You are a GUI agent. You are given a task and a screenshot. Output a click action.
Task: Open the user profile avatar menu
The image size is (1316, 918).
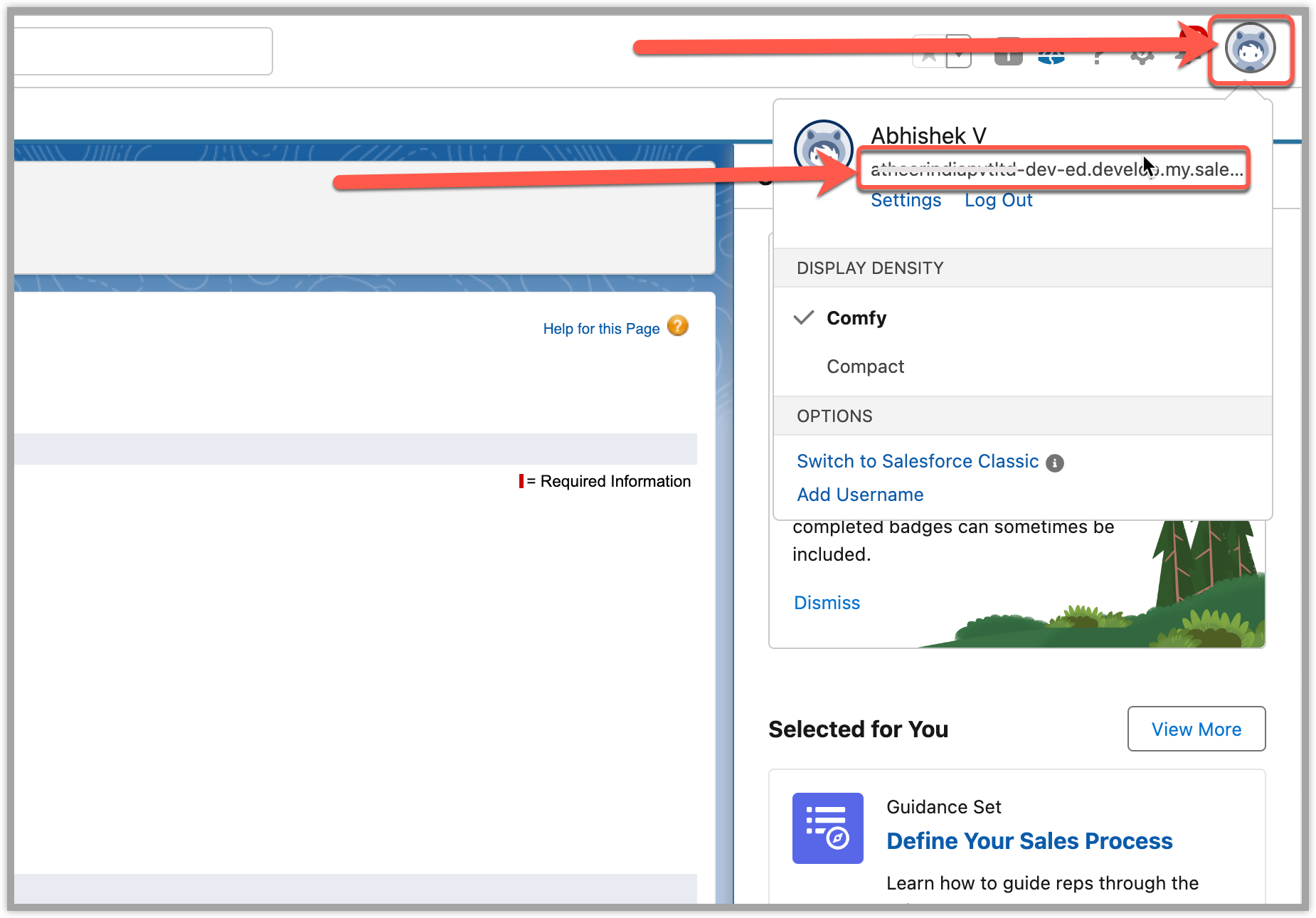click(1250, 49)
